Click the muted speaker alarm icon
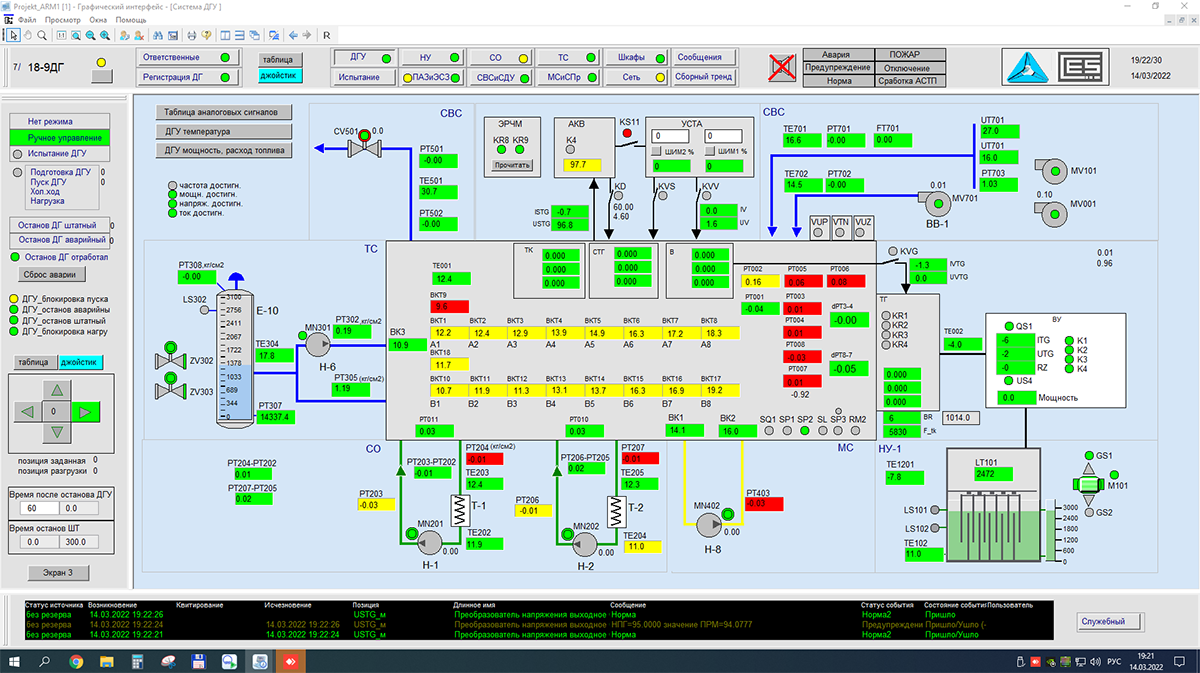Image resolution: width=1200 pixels, height=673 pixels. [783, 67]
